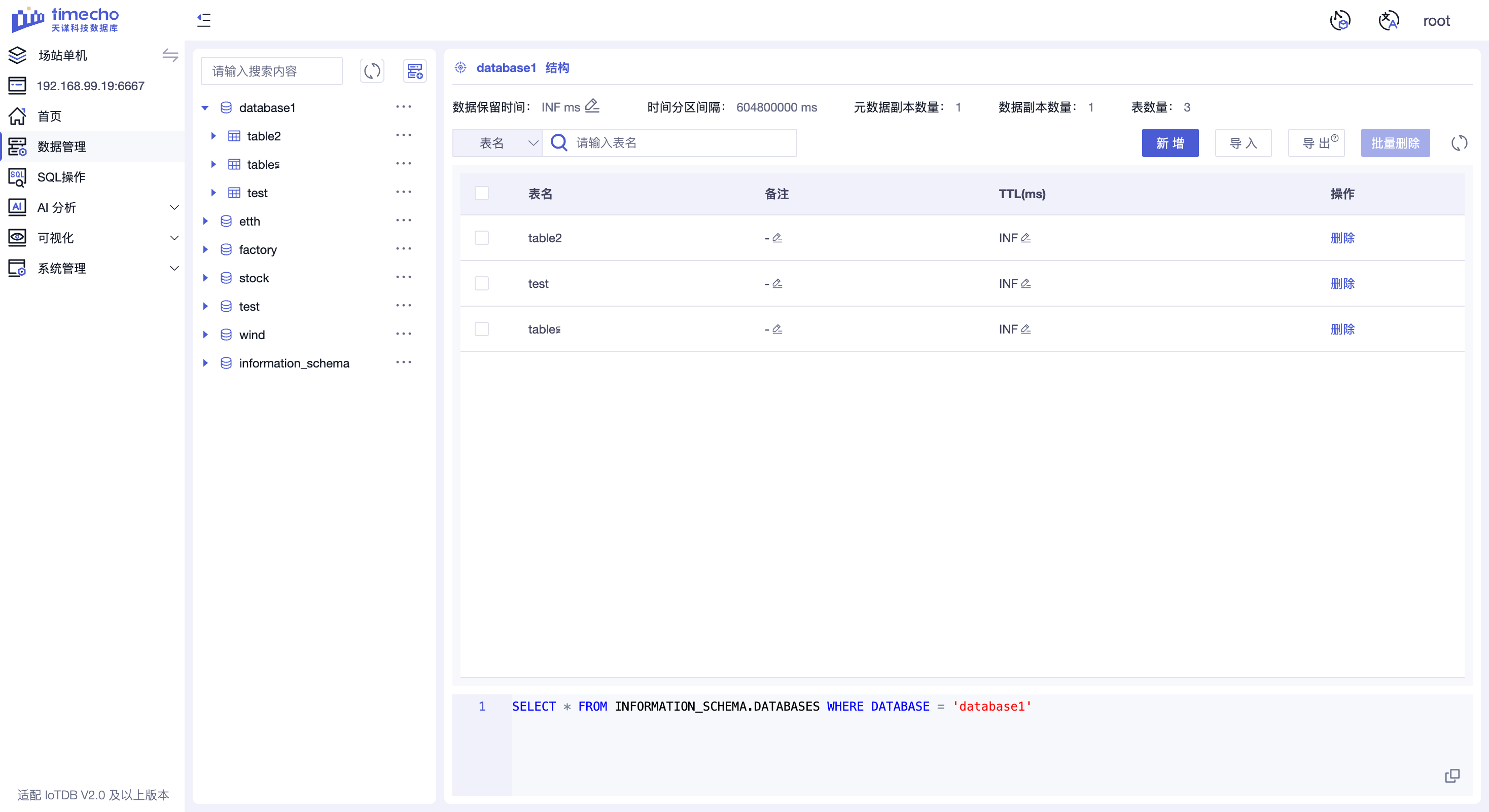Collapse the database1 tree node

click(205, 108)
